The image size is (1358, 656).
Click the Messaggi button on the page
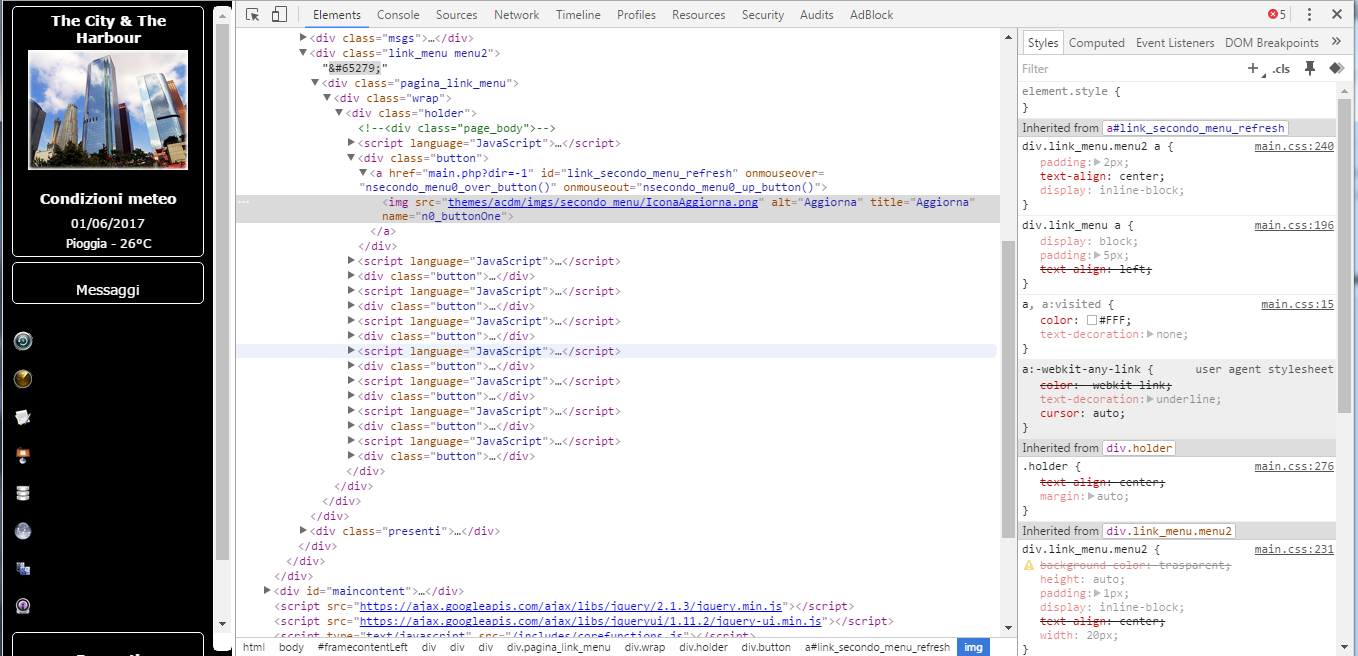click(x=108, y=283)
